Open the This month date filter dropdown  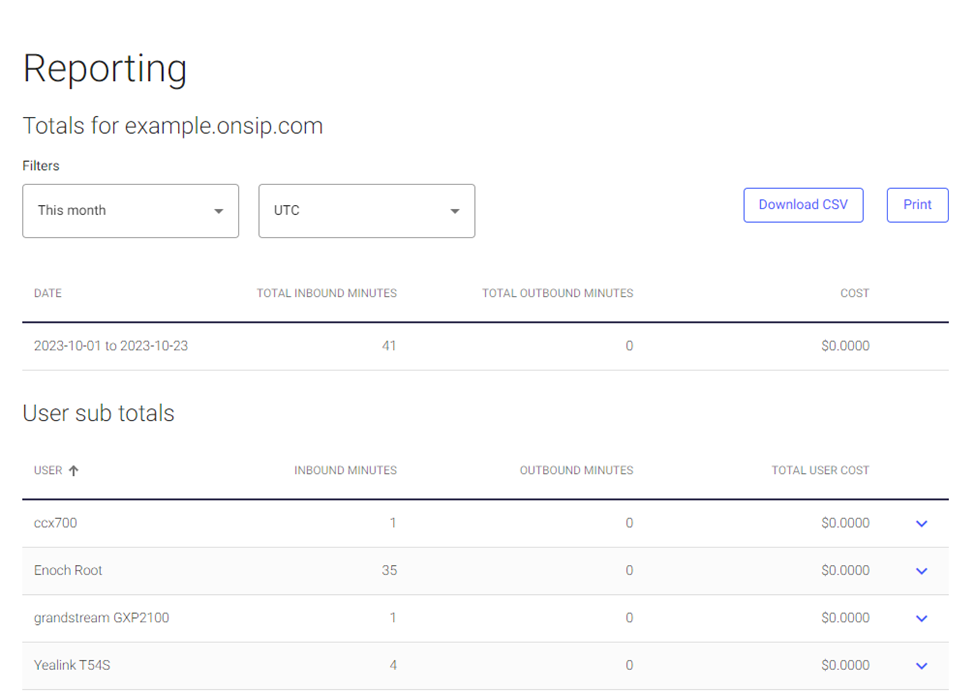point(131,211)
